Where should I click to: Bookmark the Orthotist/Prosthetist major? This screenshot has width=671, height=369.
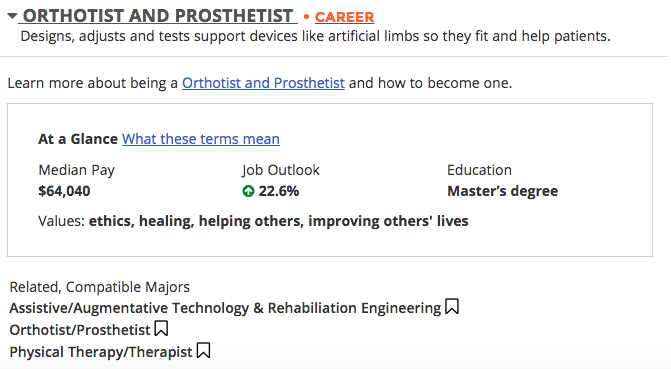click(161, 329)
